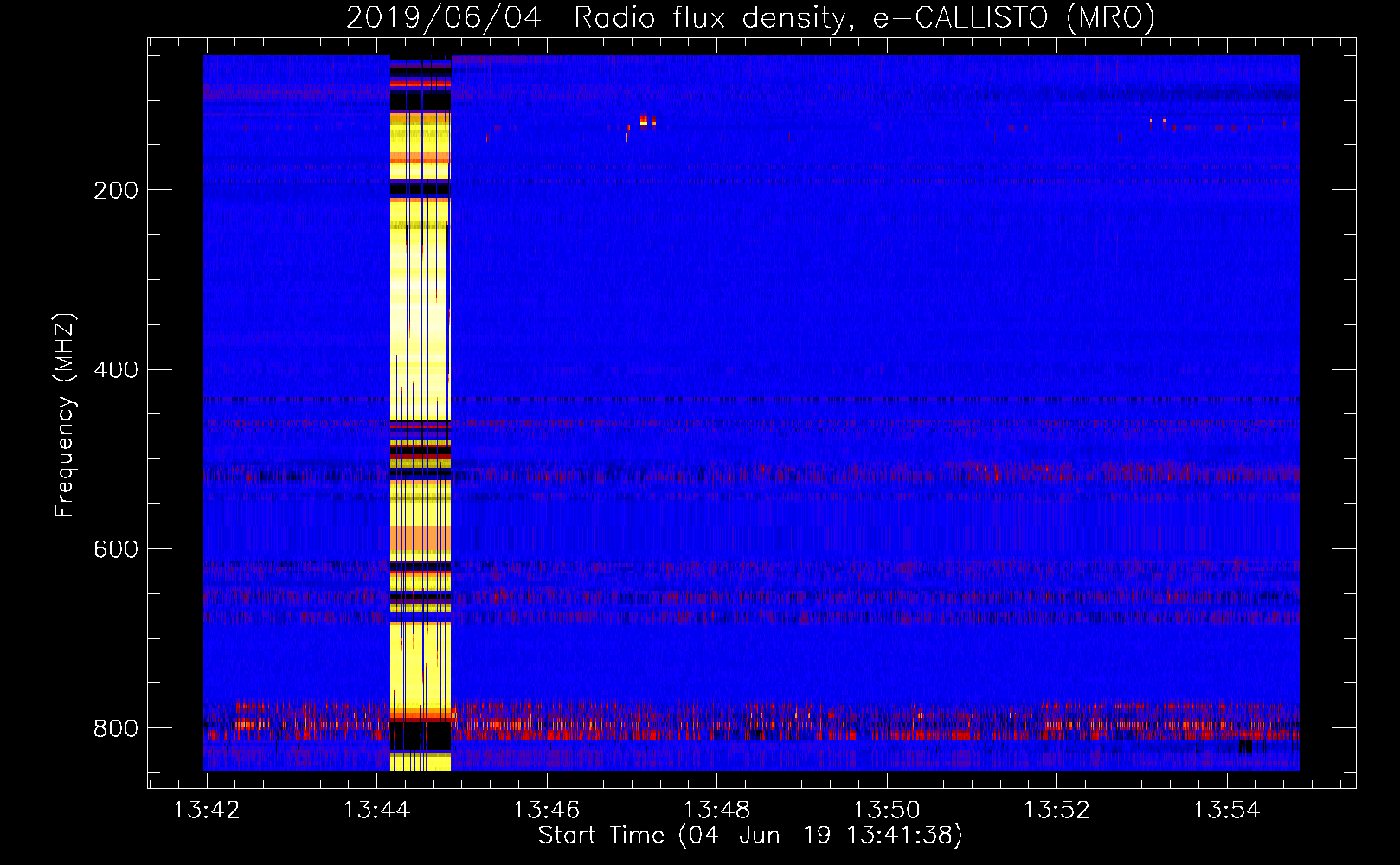Click the 'Start Time (04-Jun-19 13:41:38)' label
Image resolution: width=1400 pixels, height=865 pixels.
750,836
